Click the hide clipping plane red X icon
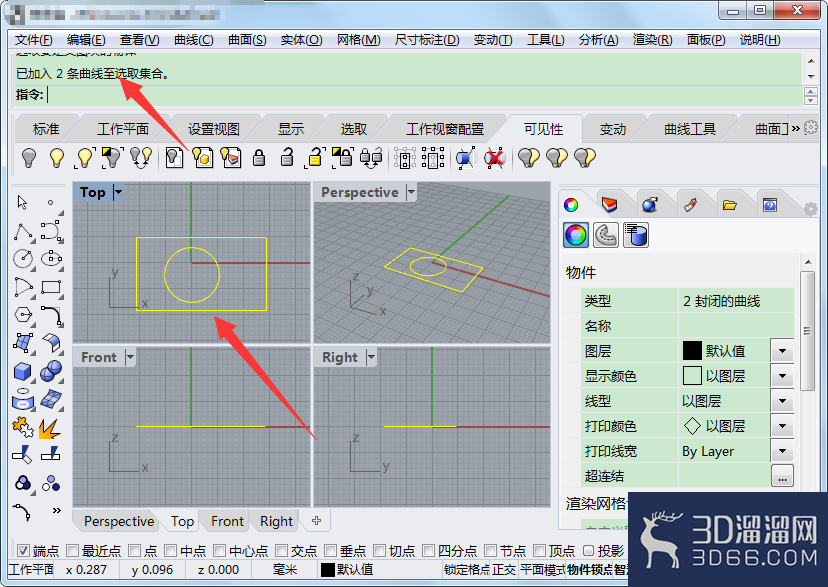The width and height of the screenshot is (828, 587). coord(494,158)
